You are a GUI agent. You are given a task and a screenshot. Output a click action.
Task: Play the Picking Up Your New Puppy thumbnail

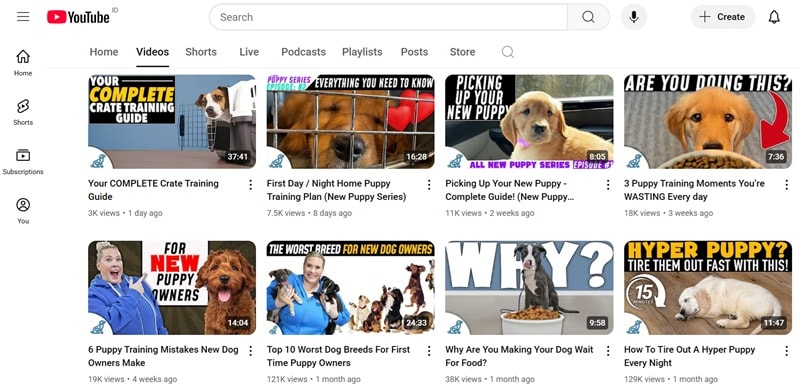click(529, 121)
